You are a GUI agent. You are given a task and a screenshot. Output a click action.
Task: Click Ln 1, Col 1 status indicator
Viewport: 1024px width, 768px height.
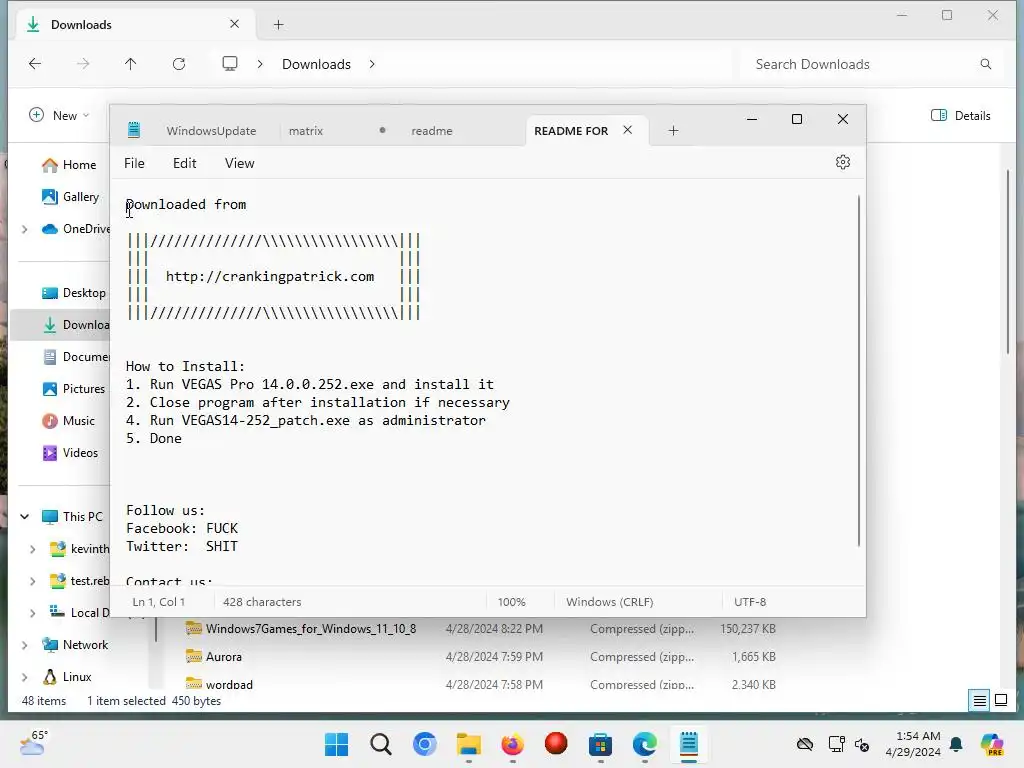159,602
